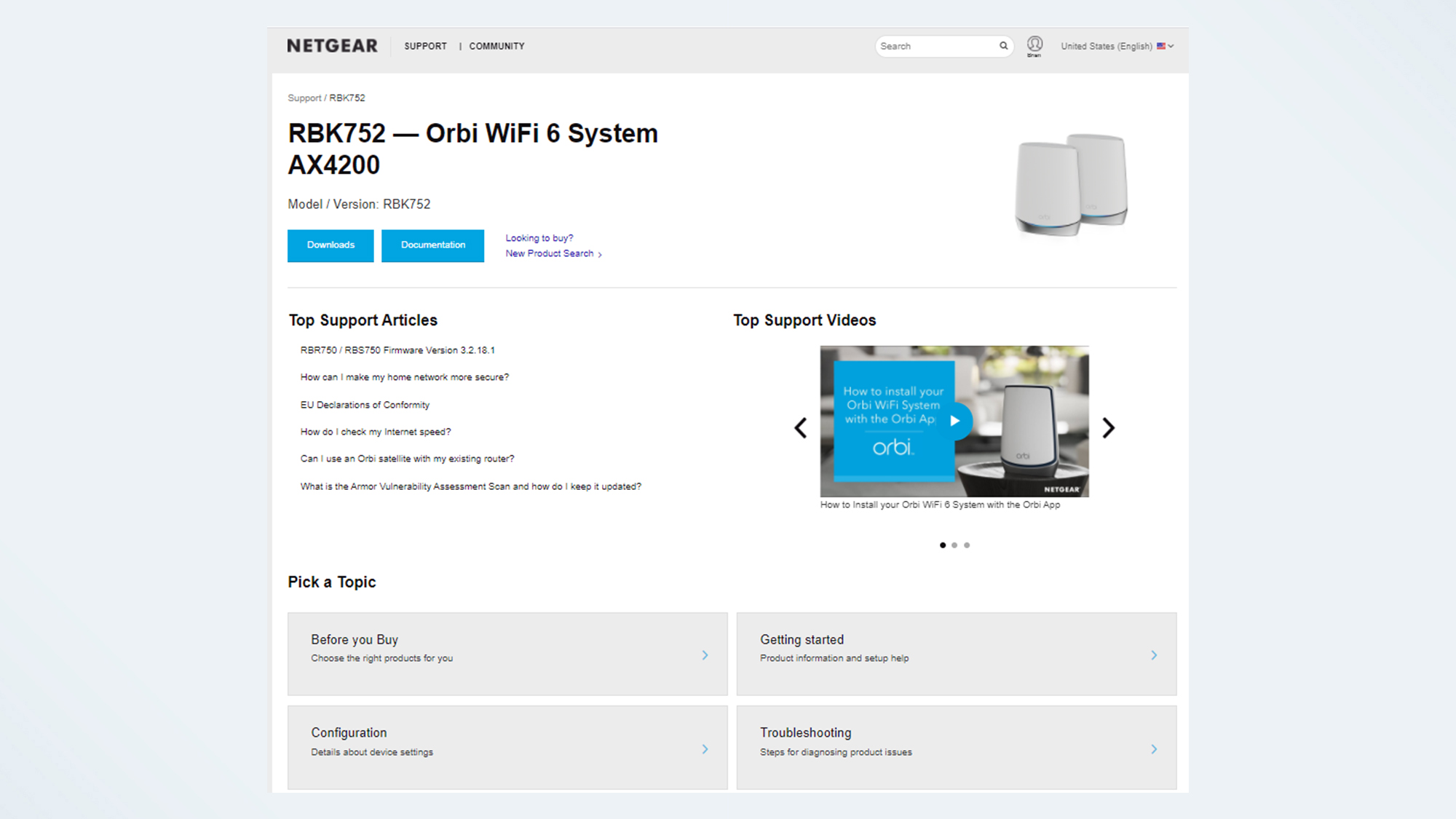Click the Orbi product image
Screen dimensions: 1456x819
coord(1071,184)
